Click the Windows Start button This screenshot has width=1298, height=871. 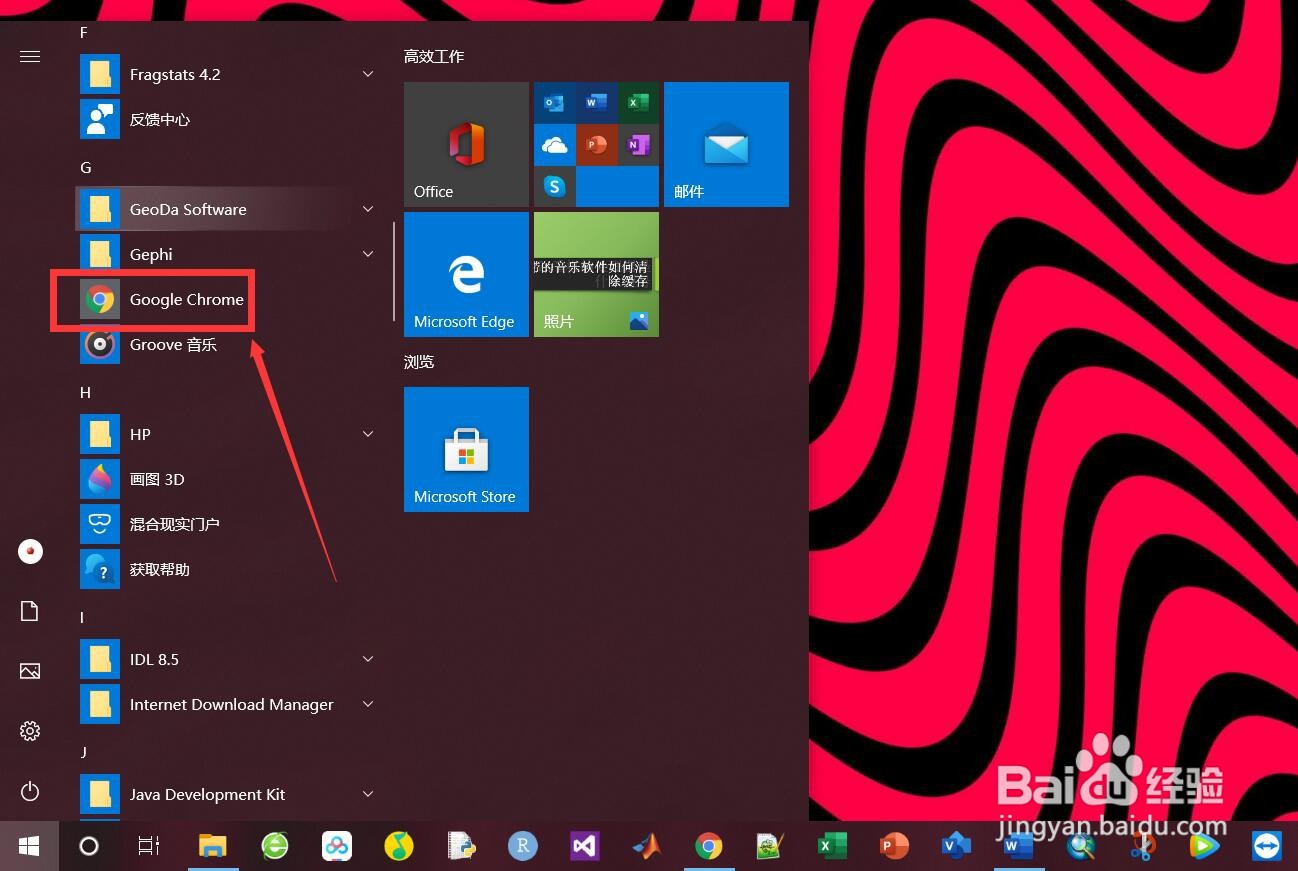pos(29,846)
